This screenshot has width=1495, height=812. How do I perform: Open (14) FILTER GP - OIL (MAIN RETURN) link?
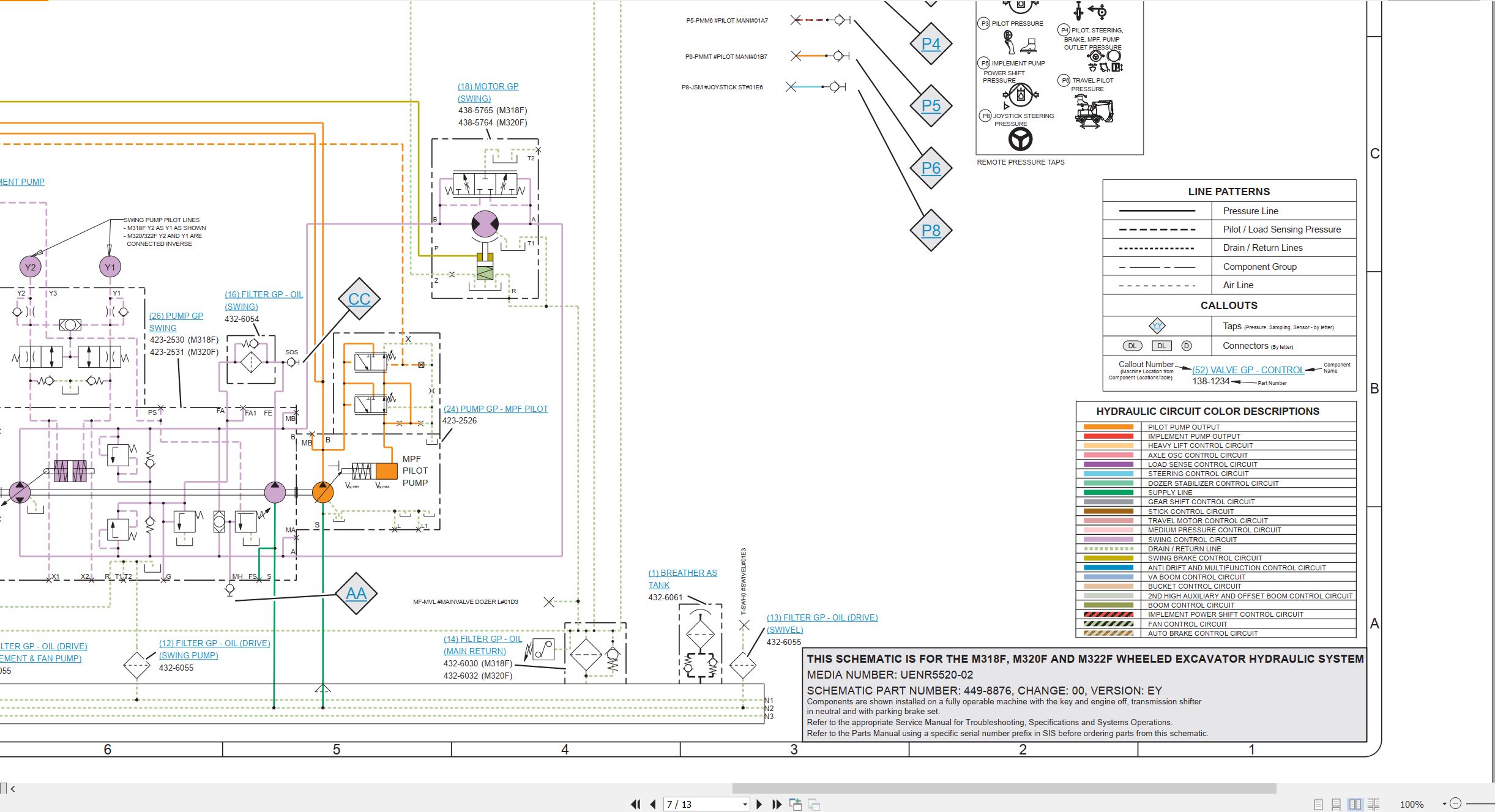click(x=483, y=645)
